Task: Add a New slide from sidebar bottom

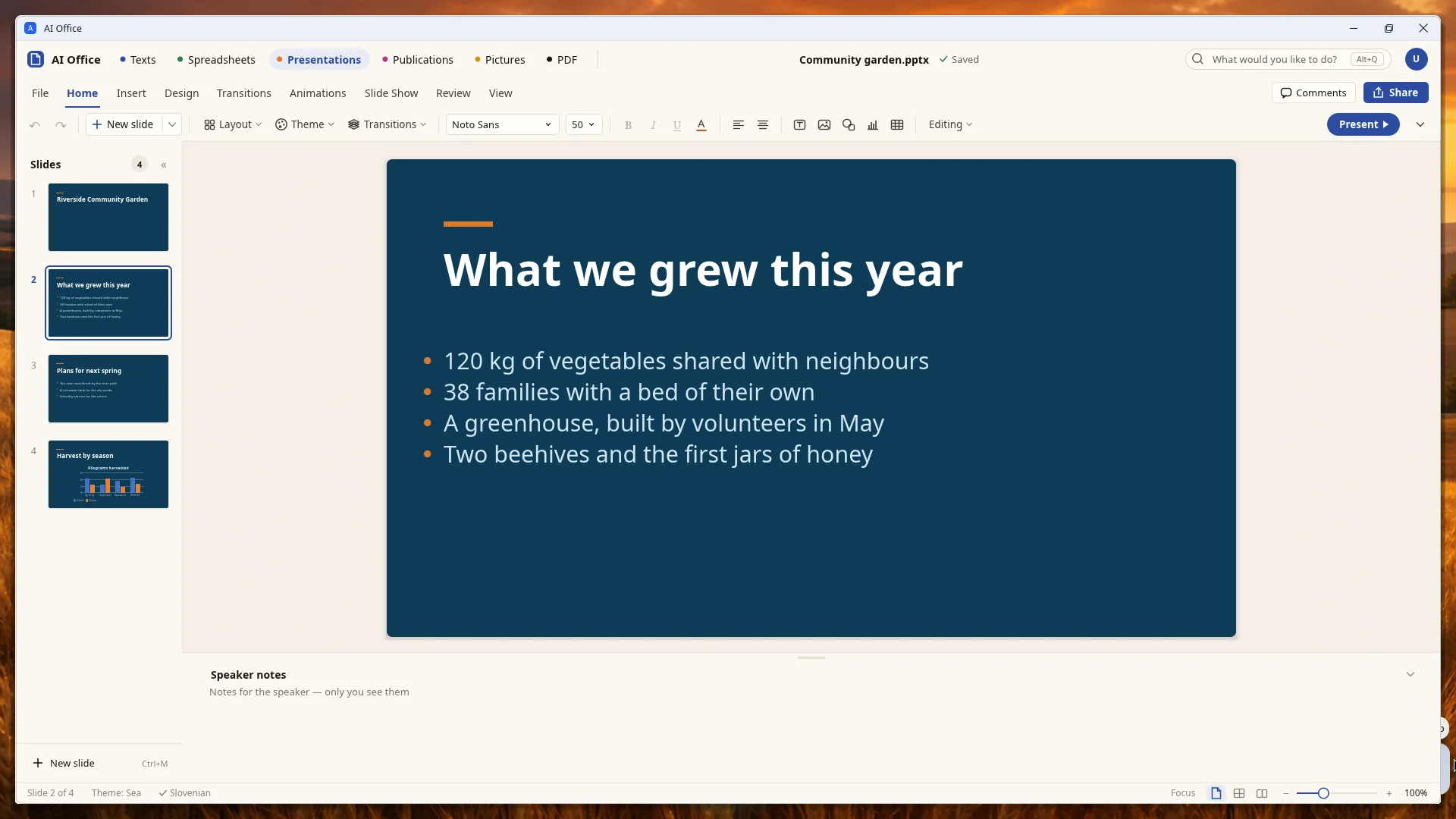Action: [x=99, y=764]
